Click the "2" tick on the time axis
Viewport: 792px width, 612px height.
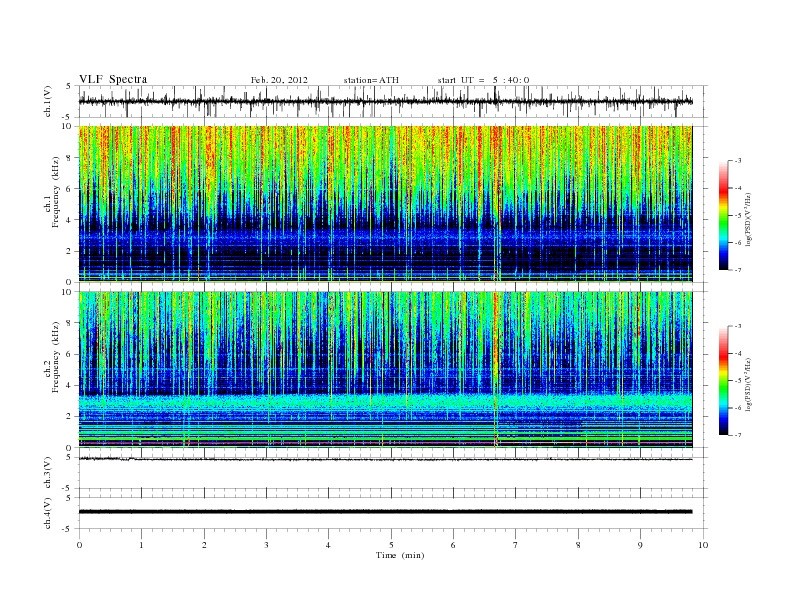point(204,545)
